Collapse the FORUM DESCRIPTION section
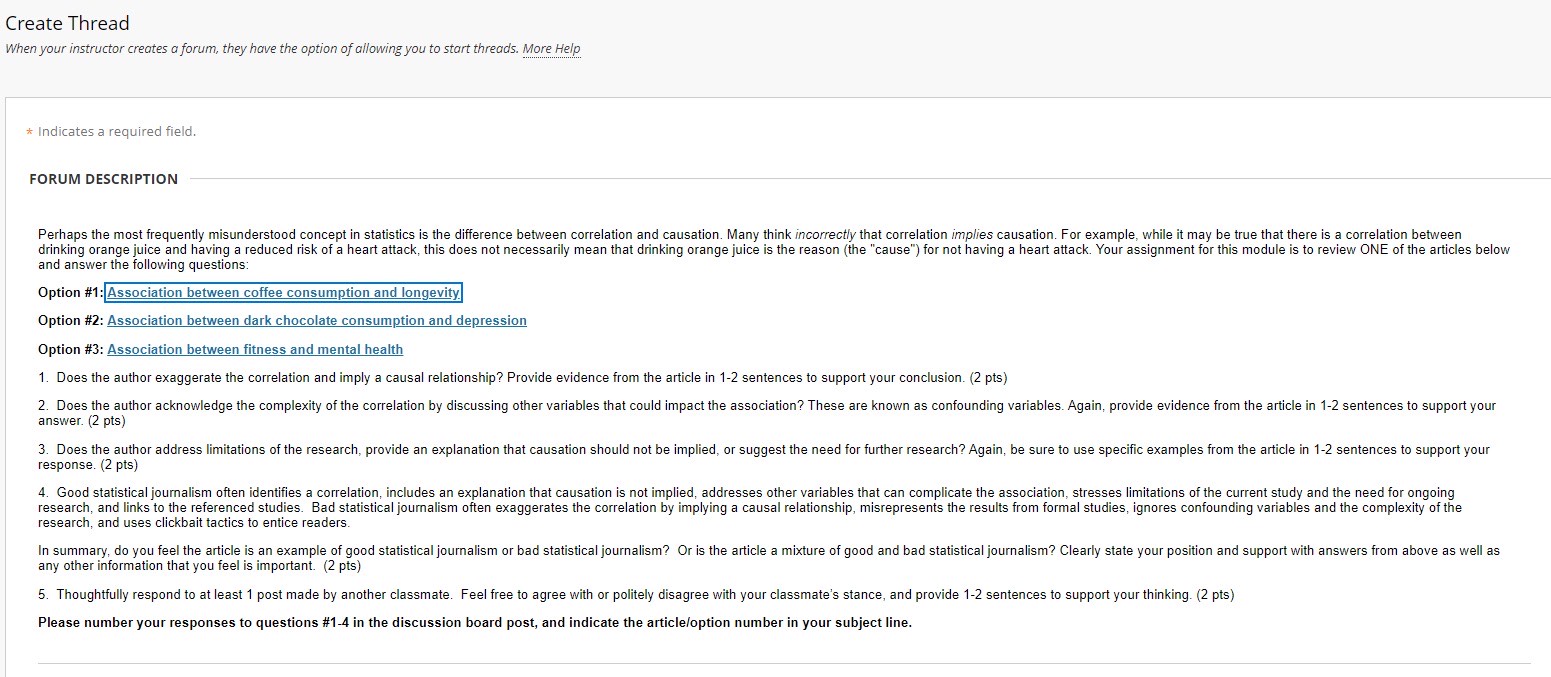The height and width of the screenshot is (677, 1551). point(104,179)
